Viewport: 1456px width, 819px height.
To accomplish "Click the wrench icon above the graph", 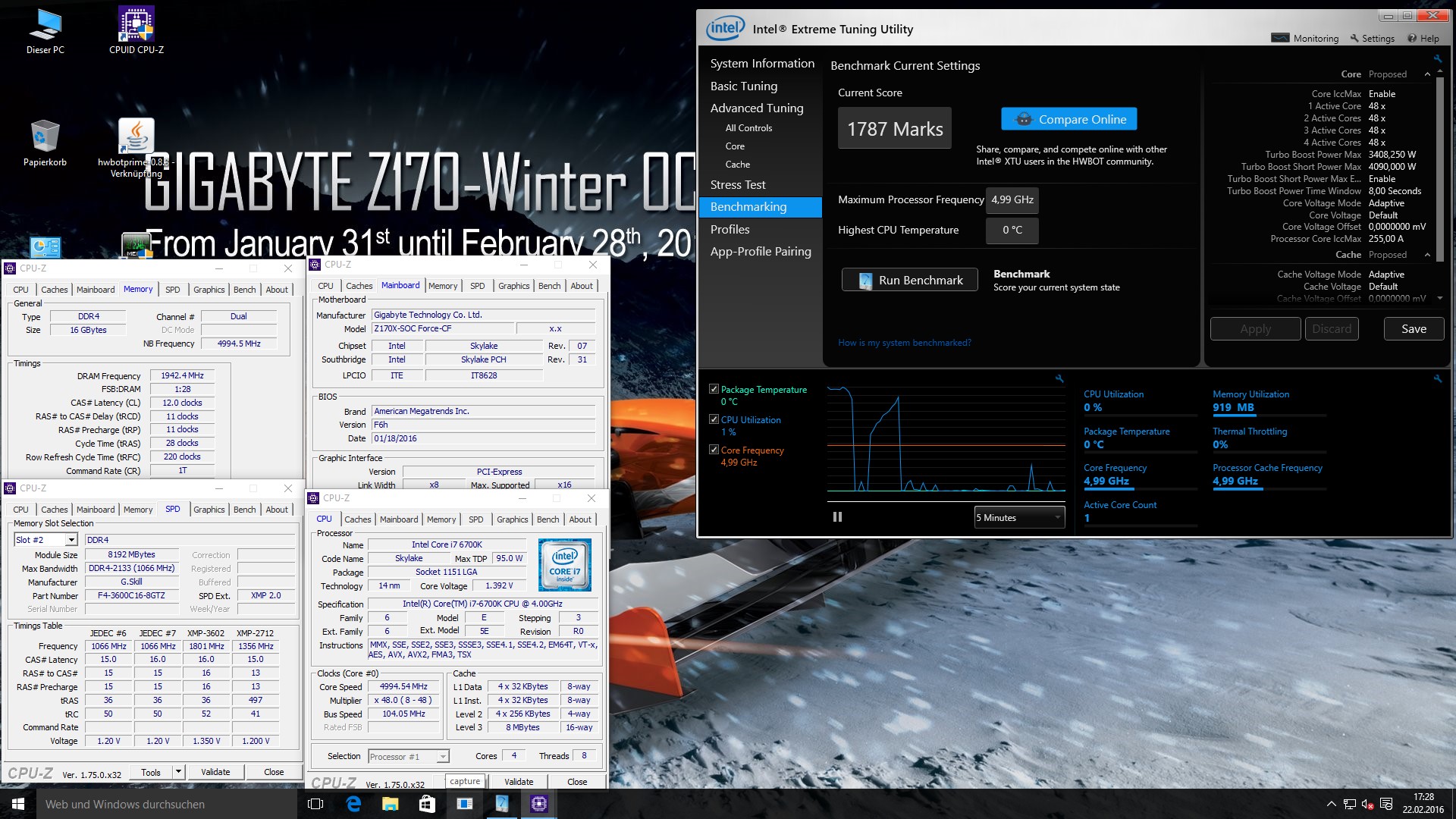I will pyautogui.click(x=1059, y=378).
